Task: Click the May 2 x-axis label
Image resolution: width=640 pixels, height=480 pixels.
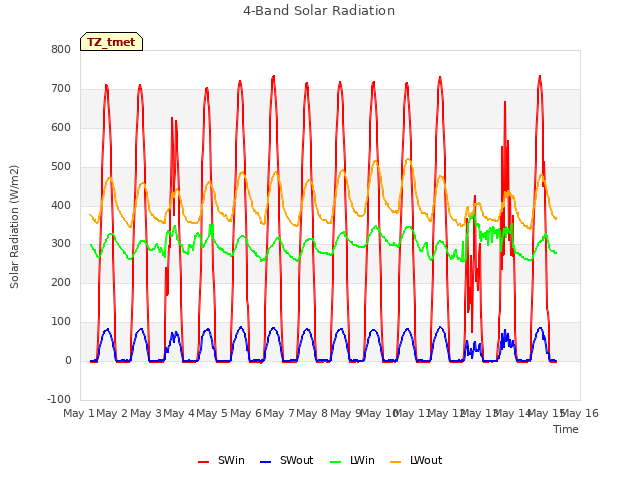Action: tap(112, 413)
